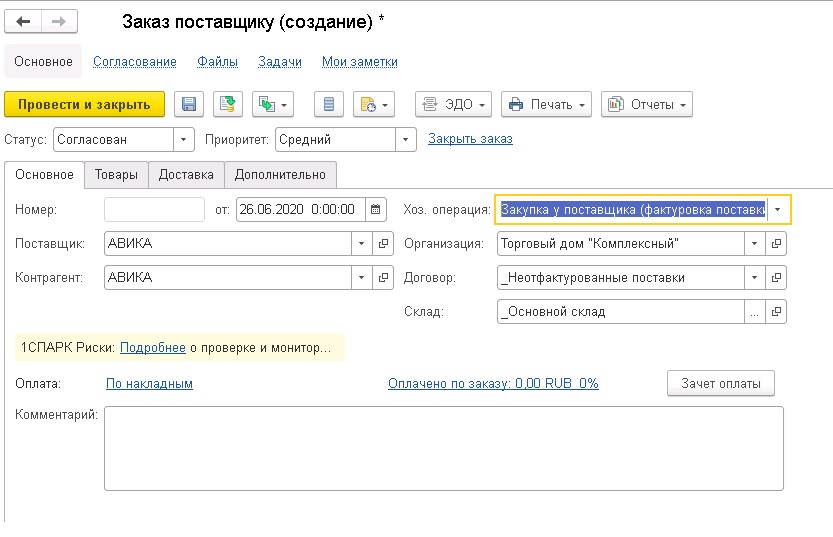Click the Поставщик field containing АВИКА
The height and width of the screenshot is (537, 833).
point(228,244)
